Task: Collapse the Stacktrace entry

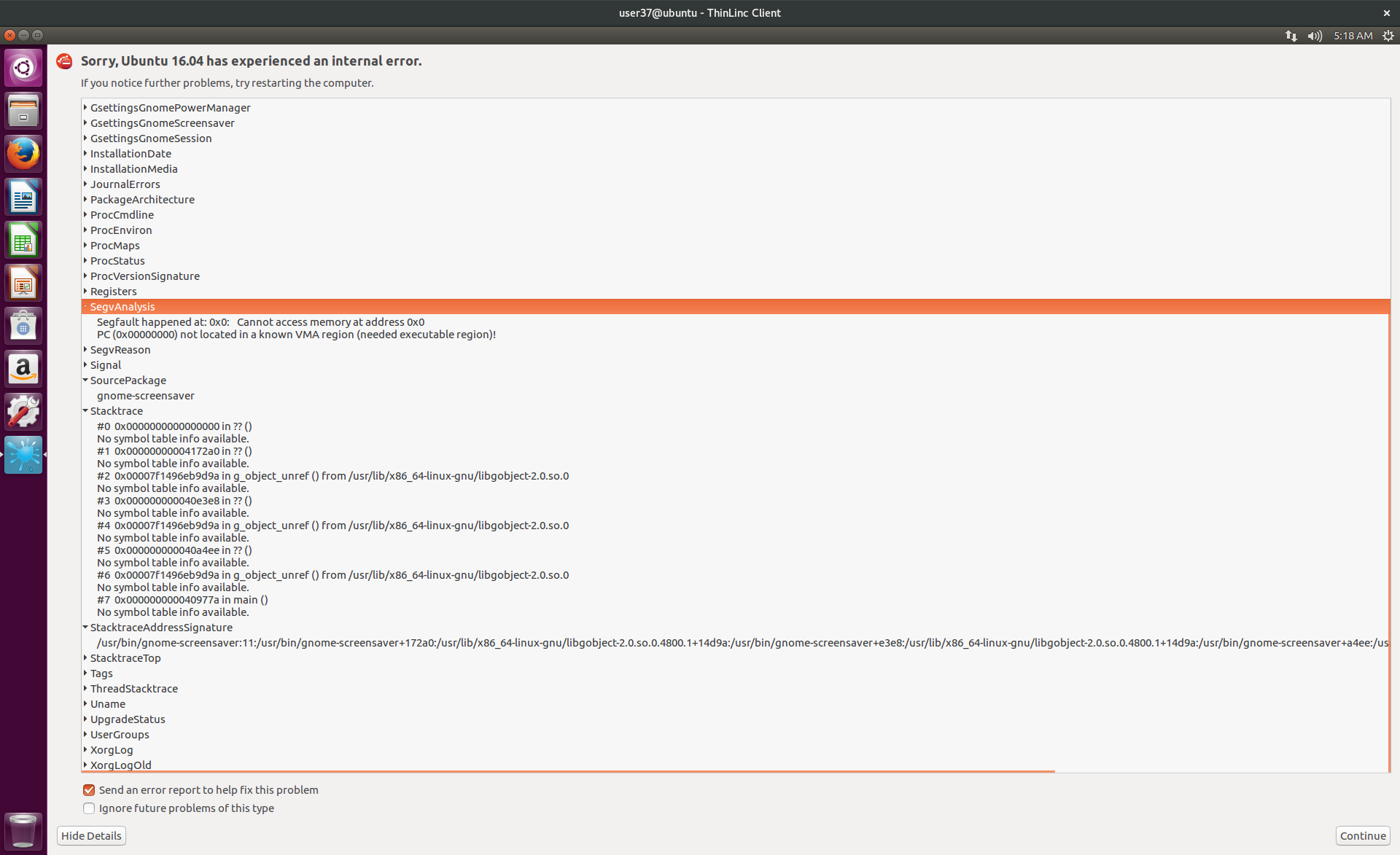Action: pos(85,410)
